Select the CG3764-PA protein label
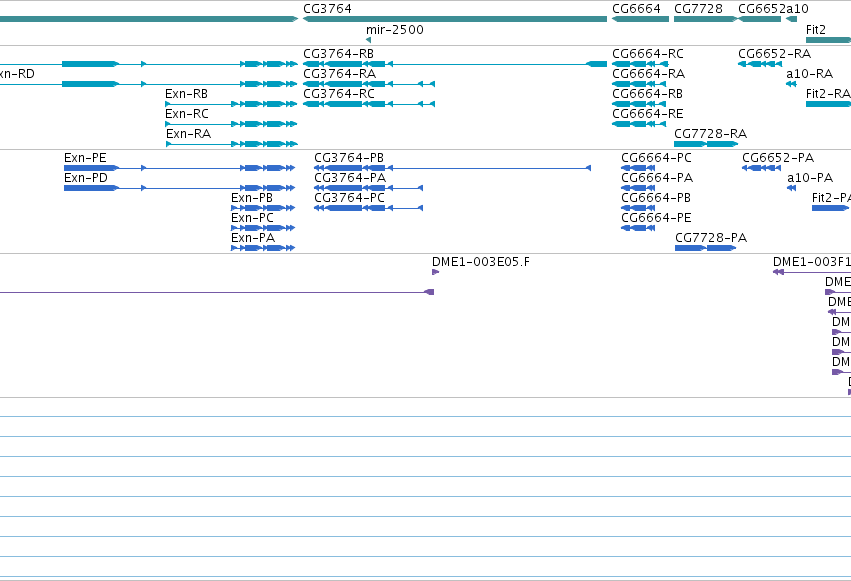The height and width of the screenshot is (581, 851). click(350, 178)
